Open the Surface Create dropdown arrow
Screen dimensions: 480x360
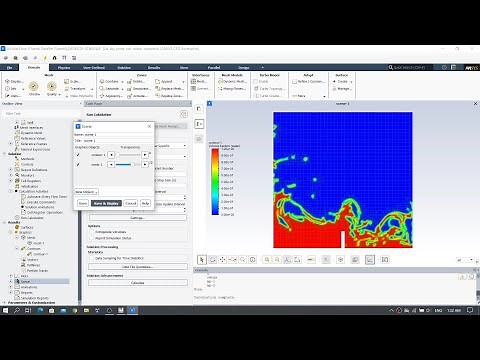(x=351, y=82)
